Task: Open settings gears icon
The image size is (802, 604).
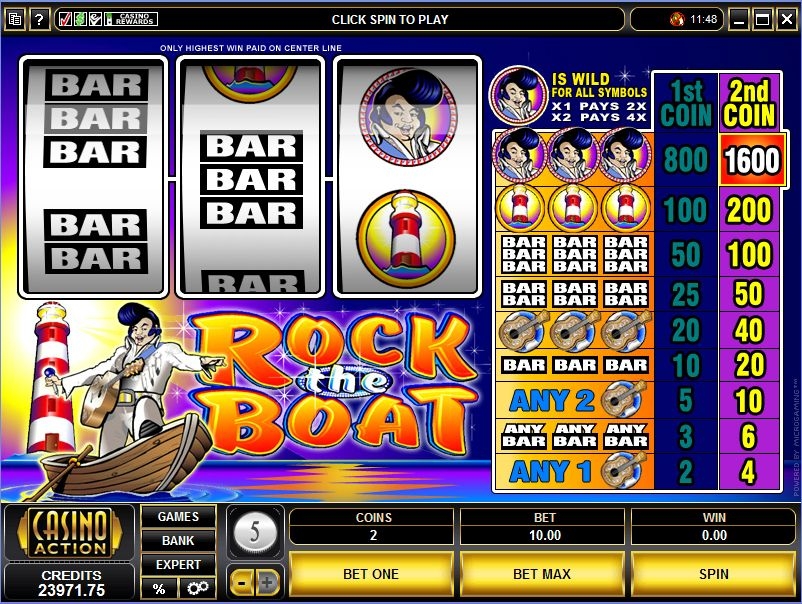Action: click(x=197, y=588)
